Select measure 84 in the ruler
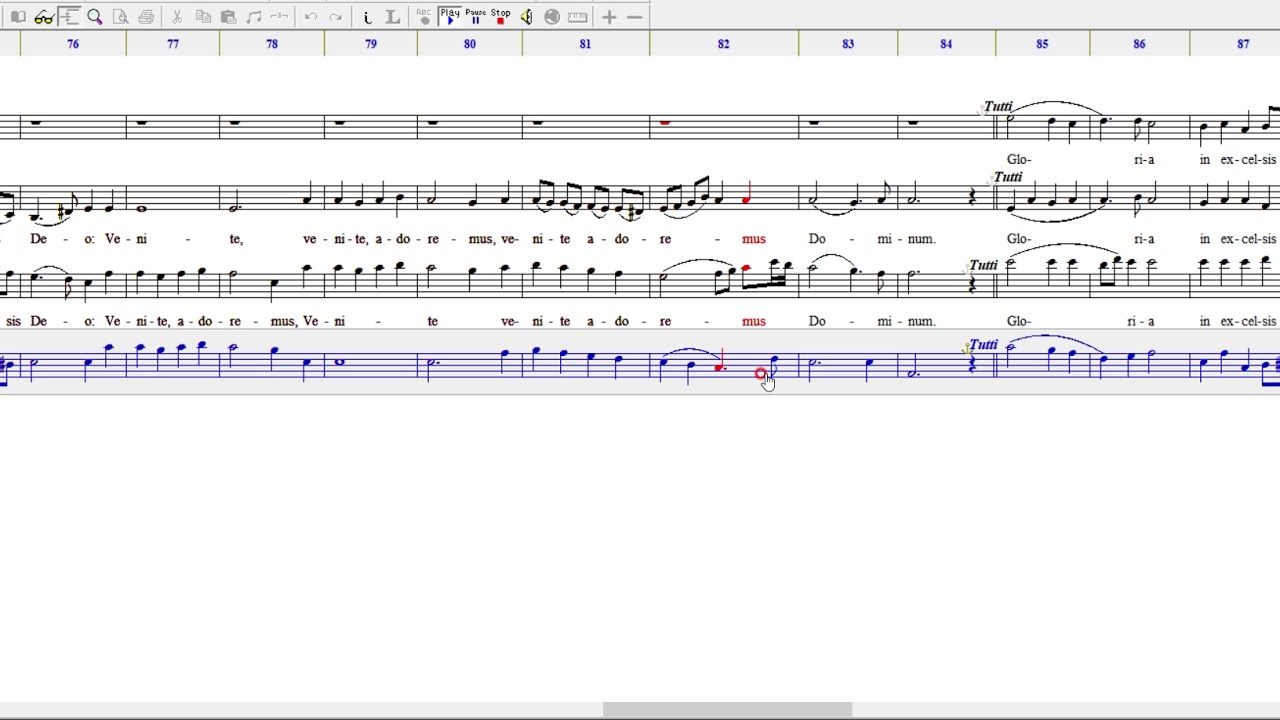Viewport: 1280px width, 720px height. pyautogui.click(x=946, y=44)
